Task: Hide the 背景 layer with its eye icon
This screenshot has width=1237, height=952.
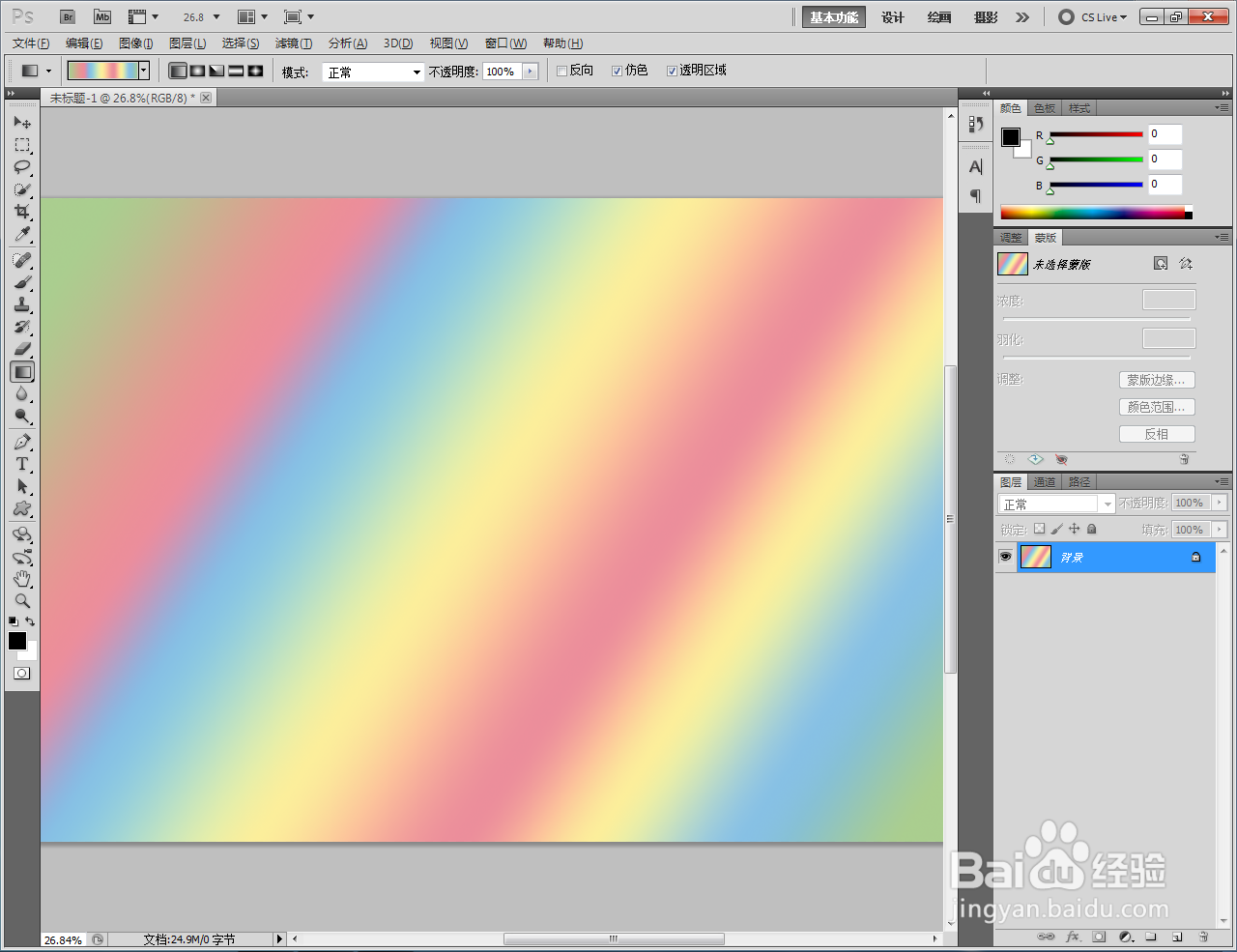Action: tap(1005, 557)
